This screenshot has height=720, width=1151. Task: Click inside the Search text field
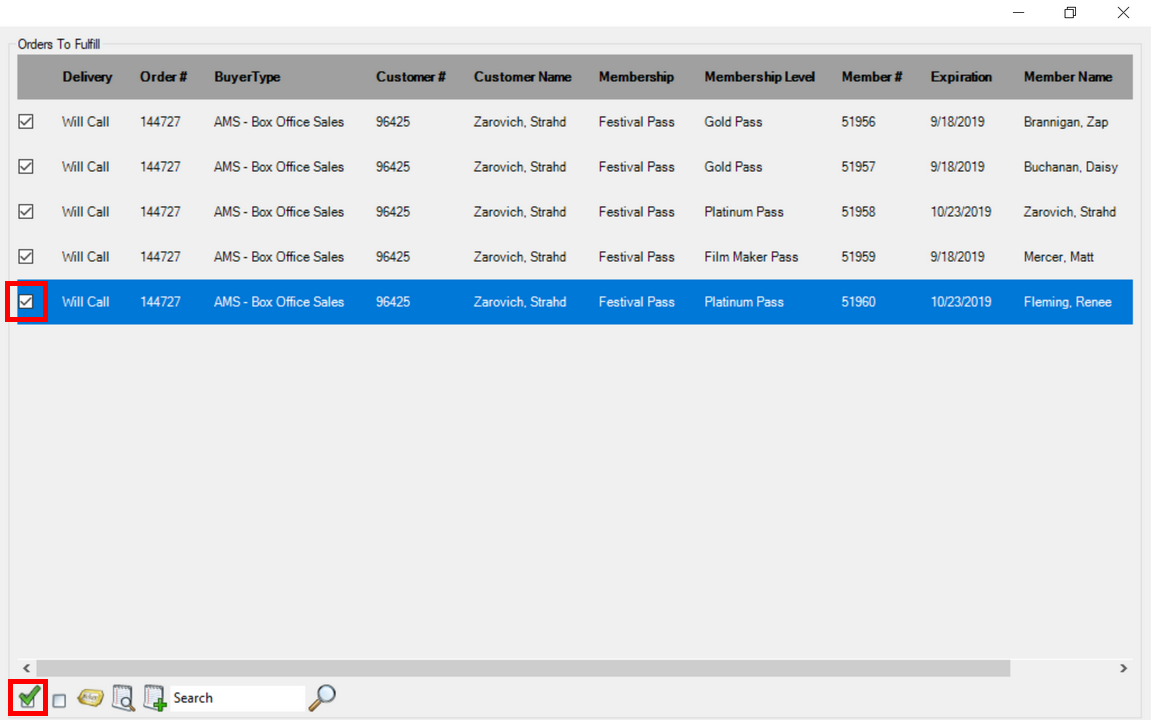[237, 698]
